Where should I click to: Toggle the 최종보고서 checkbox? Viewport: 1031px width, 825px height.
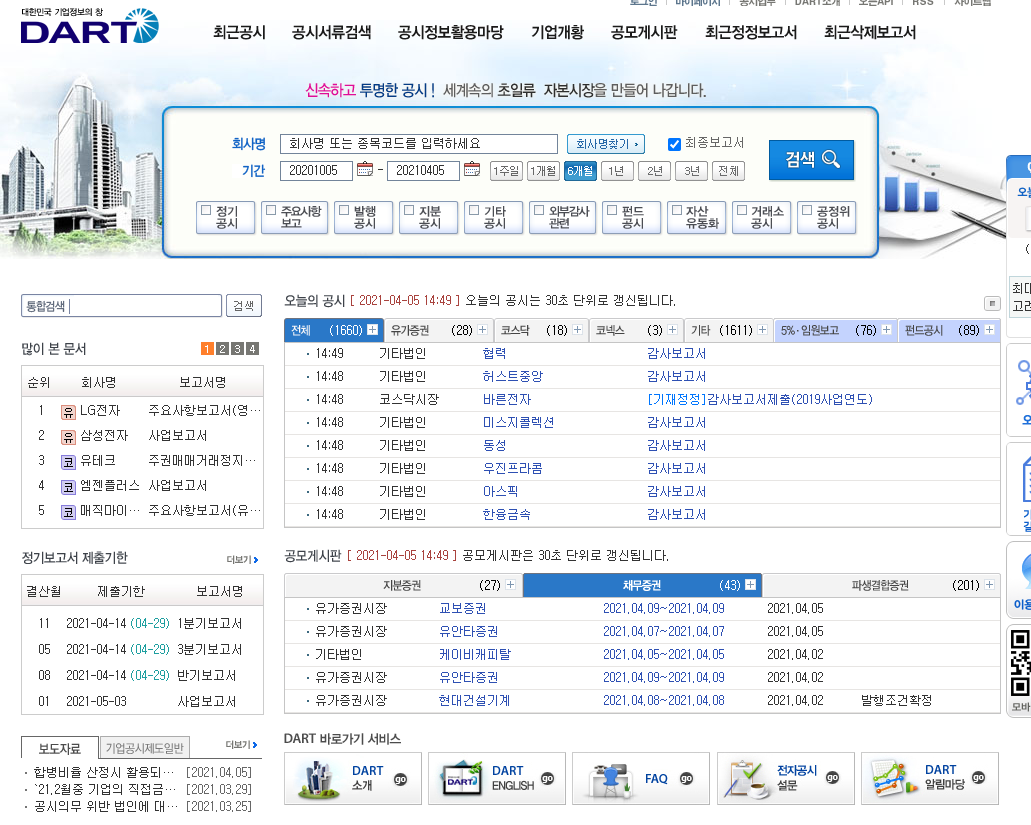(x=674, y=144)
